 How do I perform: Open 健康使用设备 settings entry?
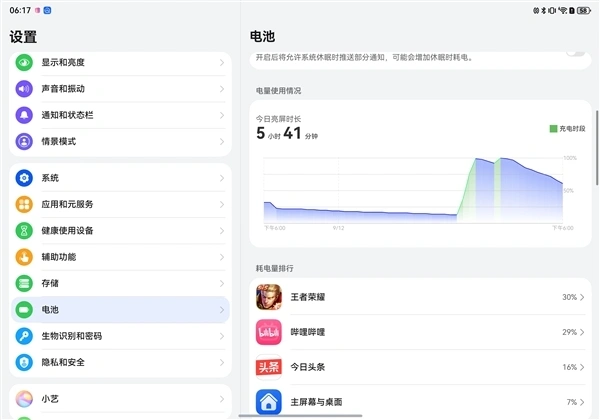click(x=120, y=230)
